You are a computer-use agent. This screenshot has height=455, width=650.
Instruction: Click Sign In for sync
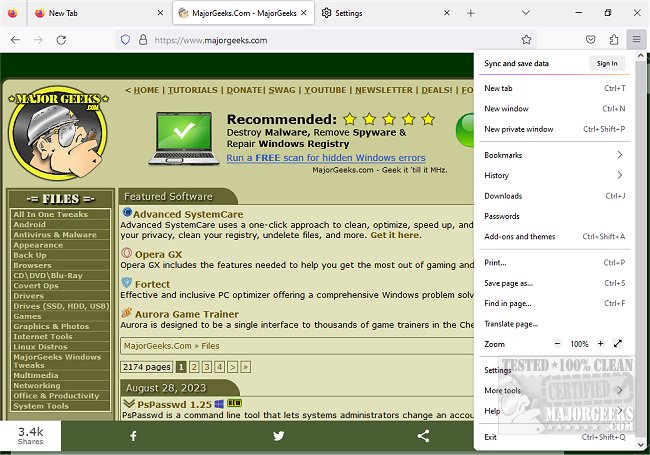(607, 63)
